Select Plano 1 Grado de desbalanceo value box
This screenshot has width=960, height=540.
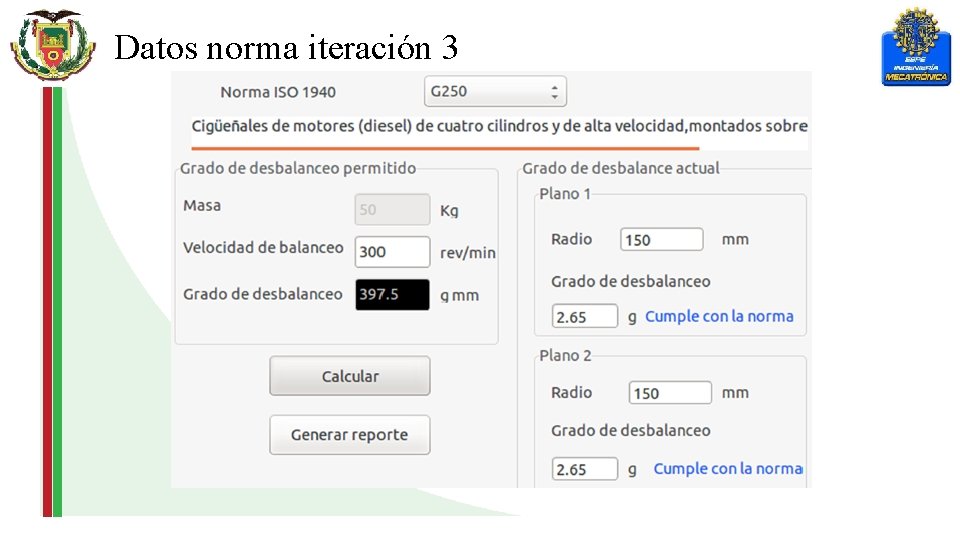click(585, 317)
